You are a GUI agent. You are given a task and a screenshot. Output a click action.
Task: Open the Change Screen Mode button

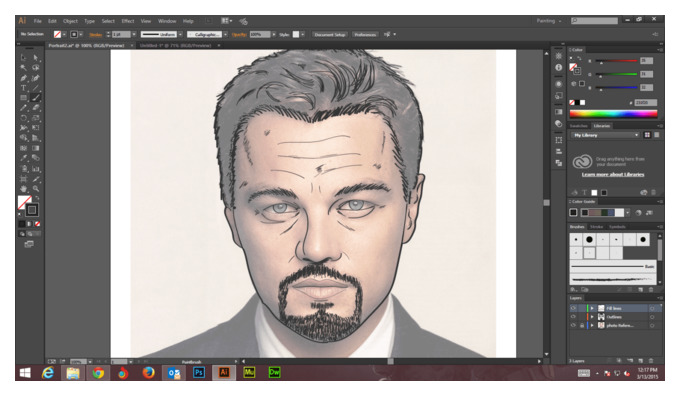pos(29,244)
